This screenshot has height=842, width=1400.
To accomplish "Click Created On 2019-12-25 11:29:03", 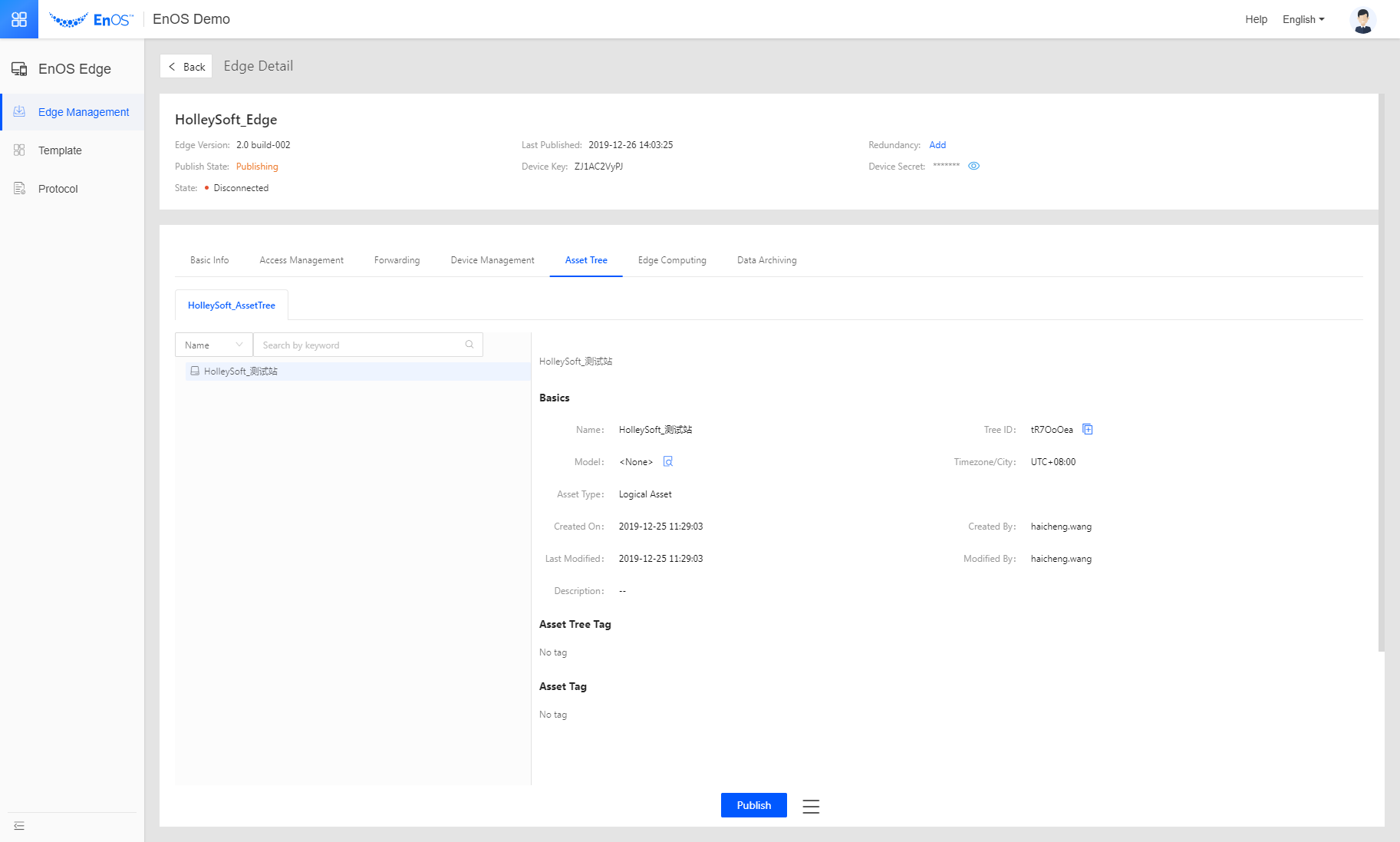I will pyautogui.click(x=660, y=527).
